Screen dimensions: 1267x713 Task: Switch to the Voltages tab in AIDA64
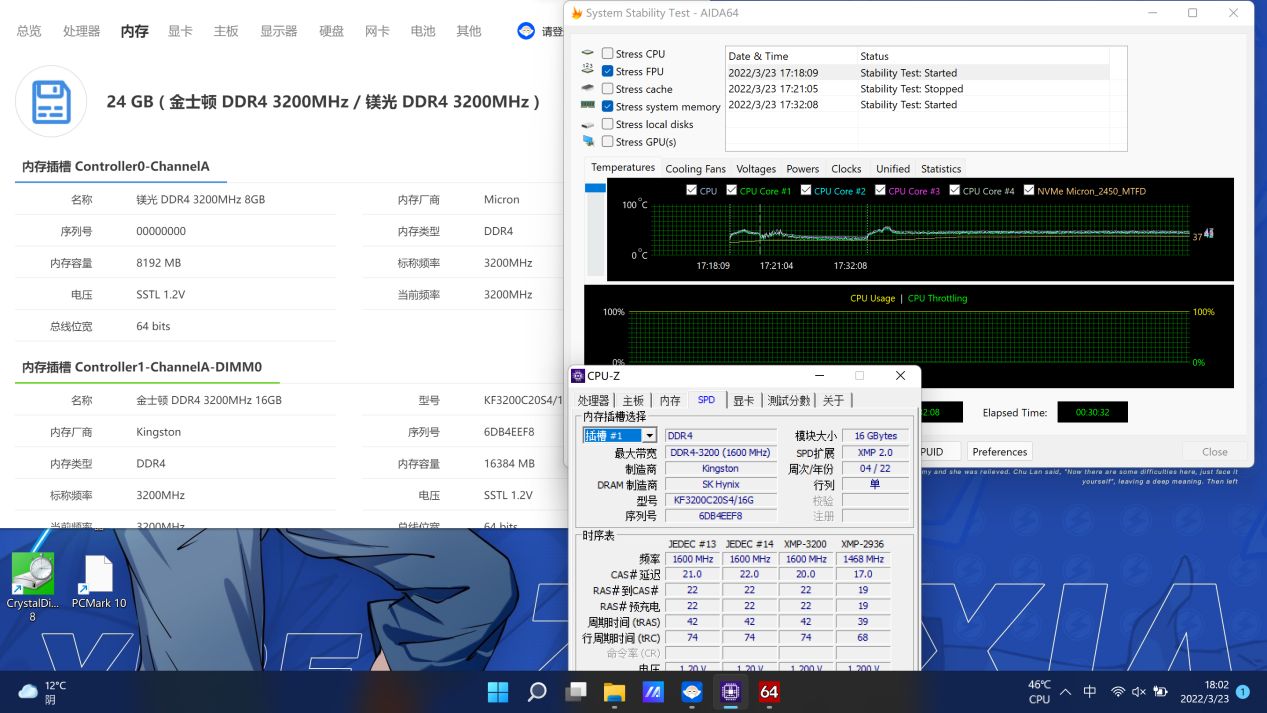coord(756,168)
